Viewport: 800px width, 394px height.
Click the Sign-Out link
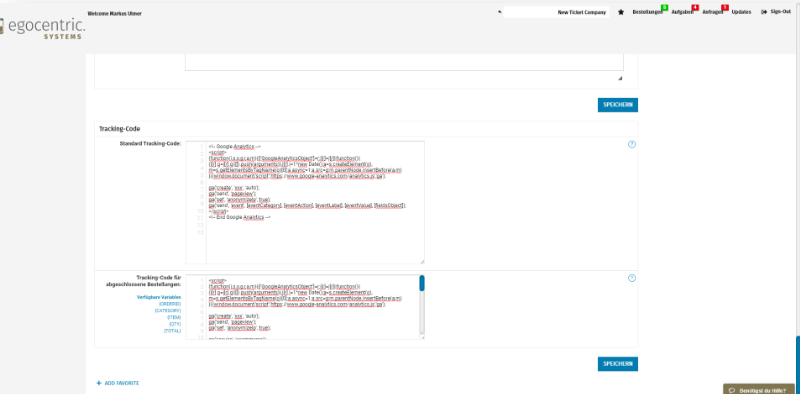pos(781,12)
